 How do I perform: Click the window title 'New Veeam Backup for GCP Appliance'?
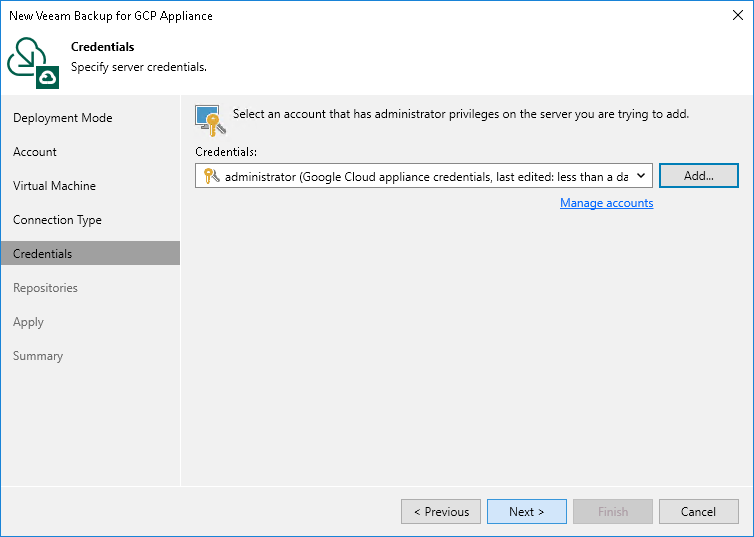111,16
